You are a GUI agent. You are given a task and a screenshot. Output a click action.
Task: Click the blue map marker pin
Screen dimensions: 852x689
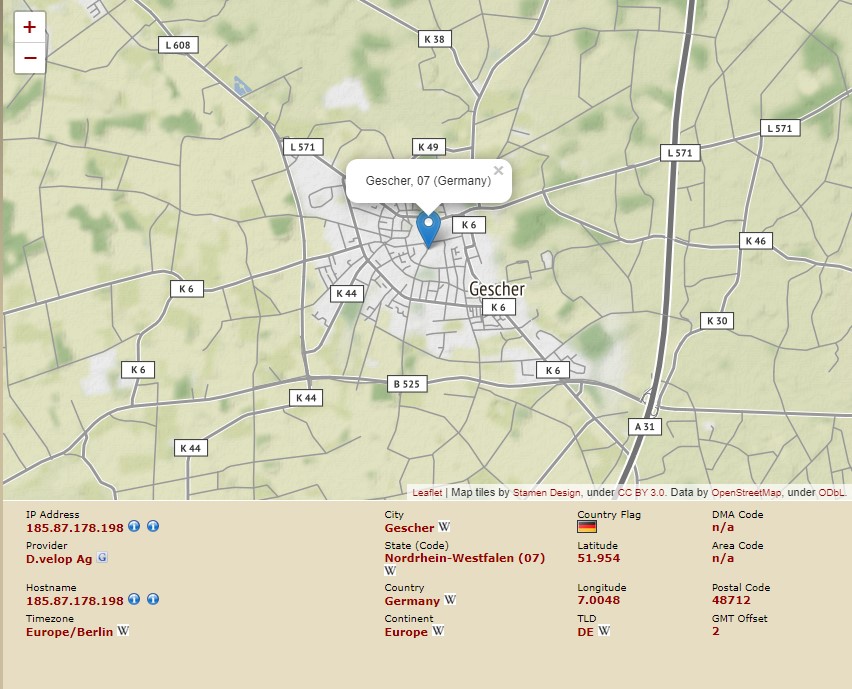428,228
